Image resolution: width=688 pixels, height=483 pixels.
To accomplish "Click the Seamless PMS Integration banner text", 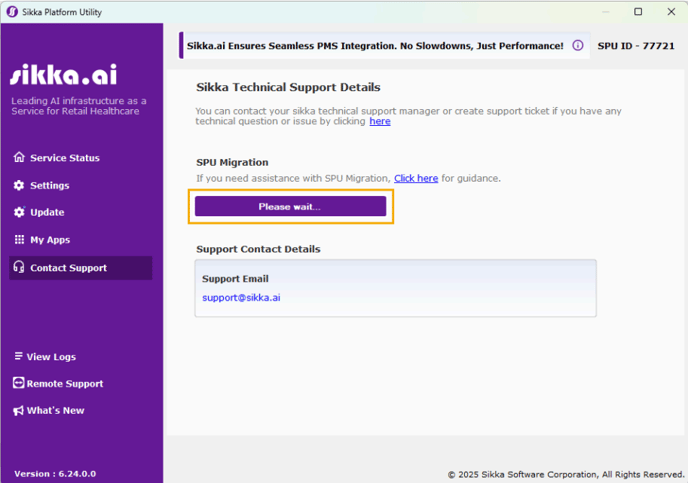I will (375, 46).
